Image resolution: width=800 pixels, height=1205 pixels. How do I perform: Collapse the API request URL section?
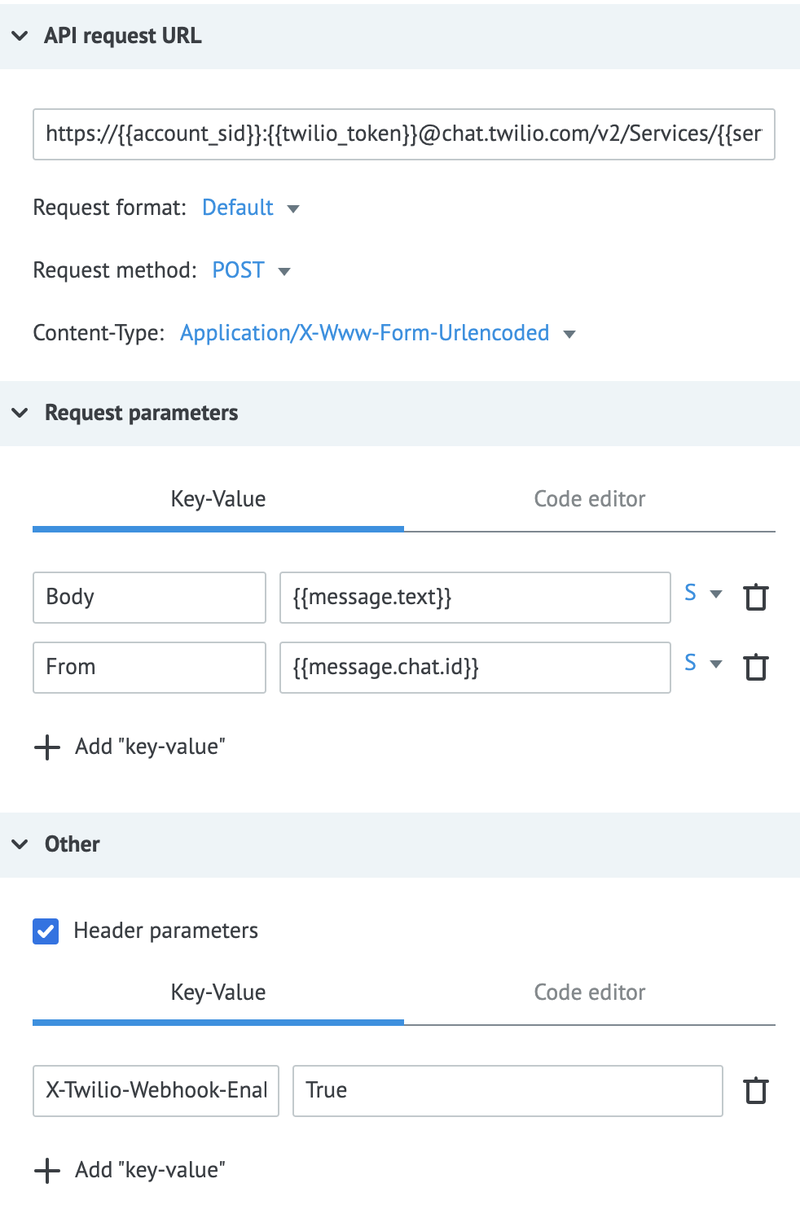coord(19,35)
